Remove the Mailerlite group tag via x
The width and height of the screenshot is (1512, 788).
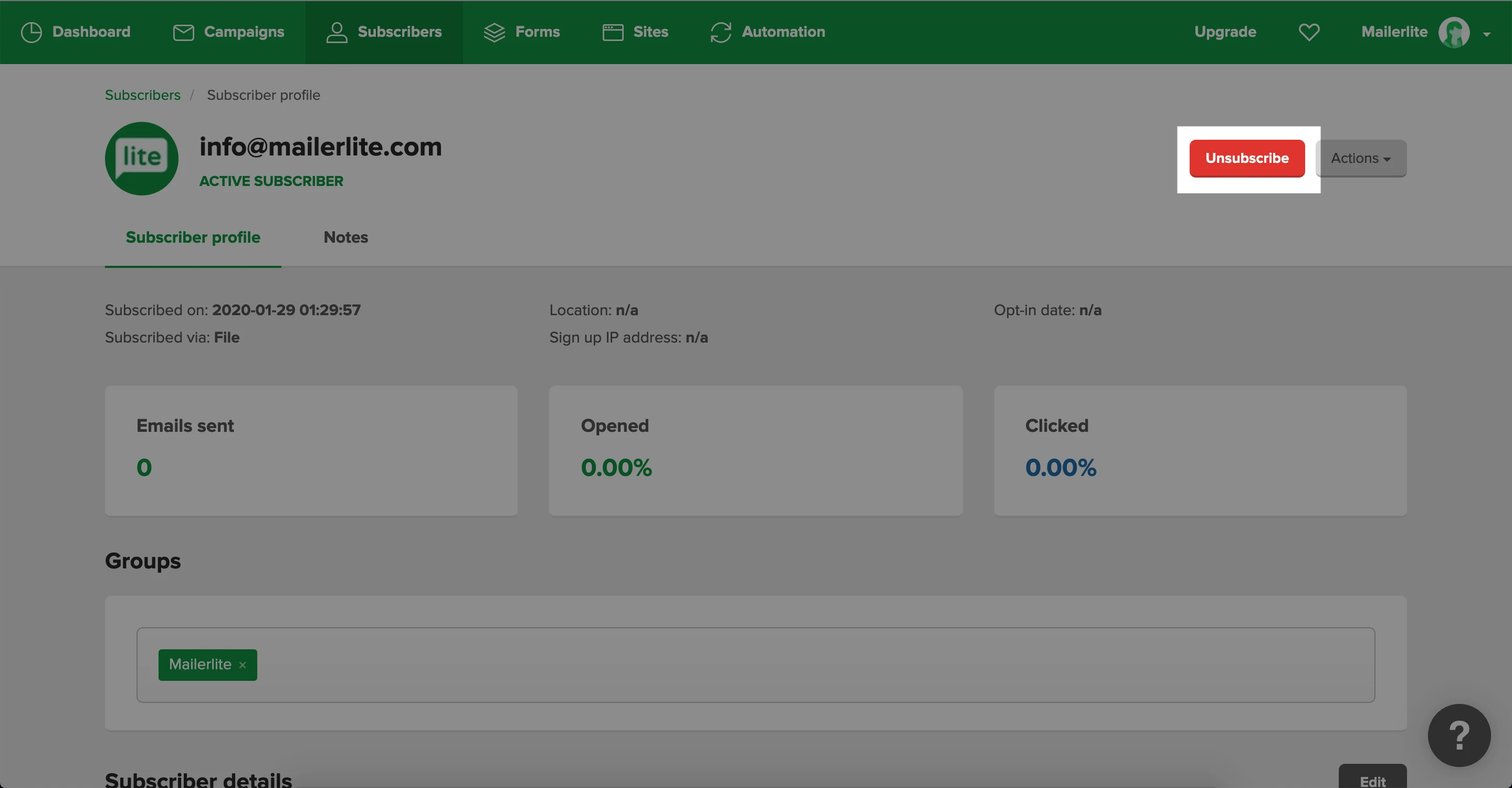(x=243, y=665)
